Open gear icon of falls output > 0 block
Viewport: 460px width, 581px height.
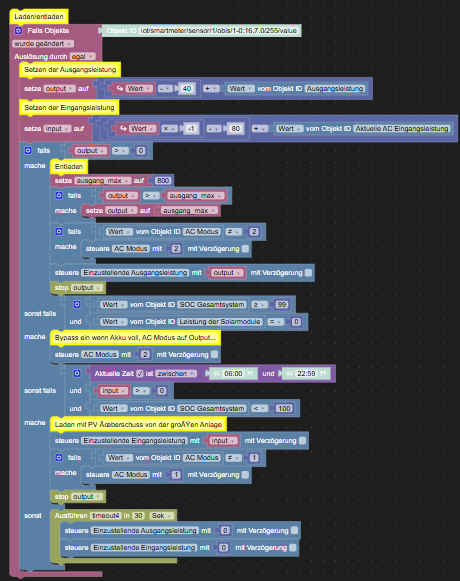click(28, 150)
